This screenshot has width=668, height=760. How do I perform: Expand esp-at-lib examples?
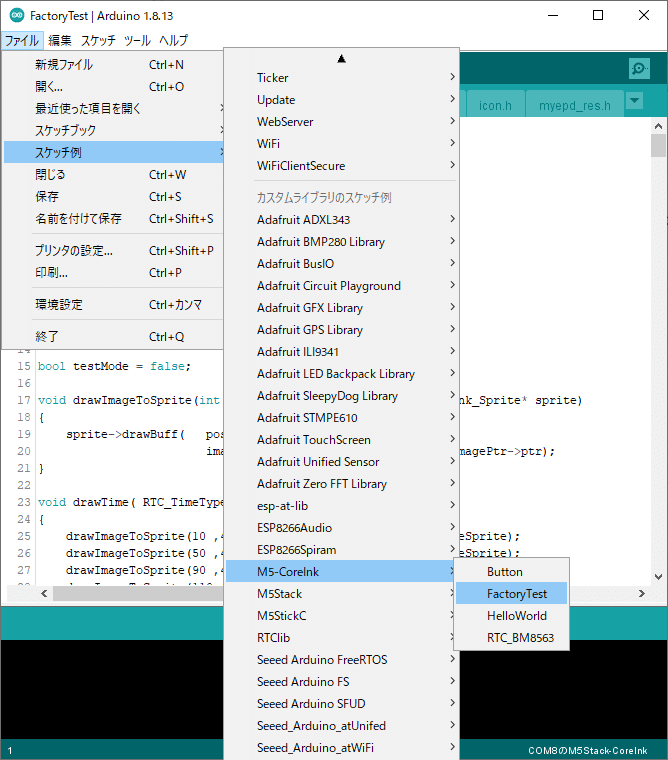341,506
